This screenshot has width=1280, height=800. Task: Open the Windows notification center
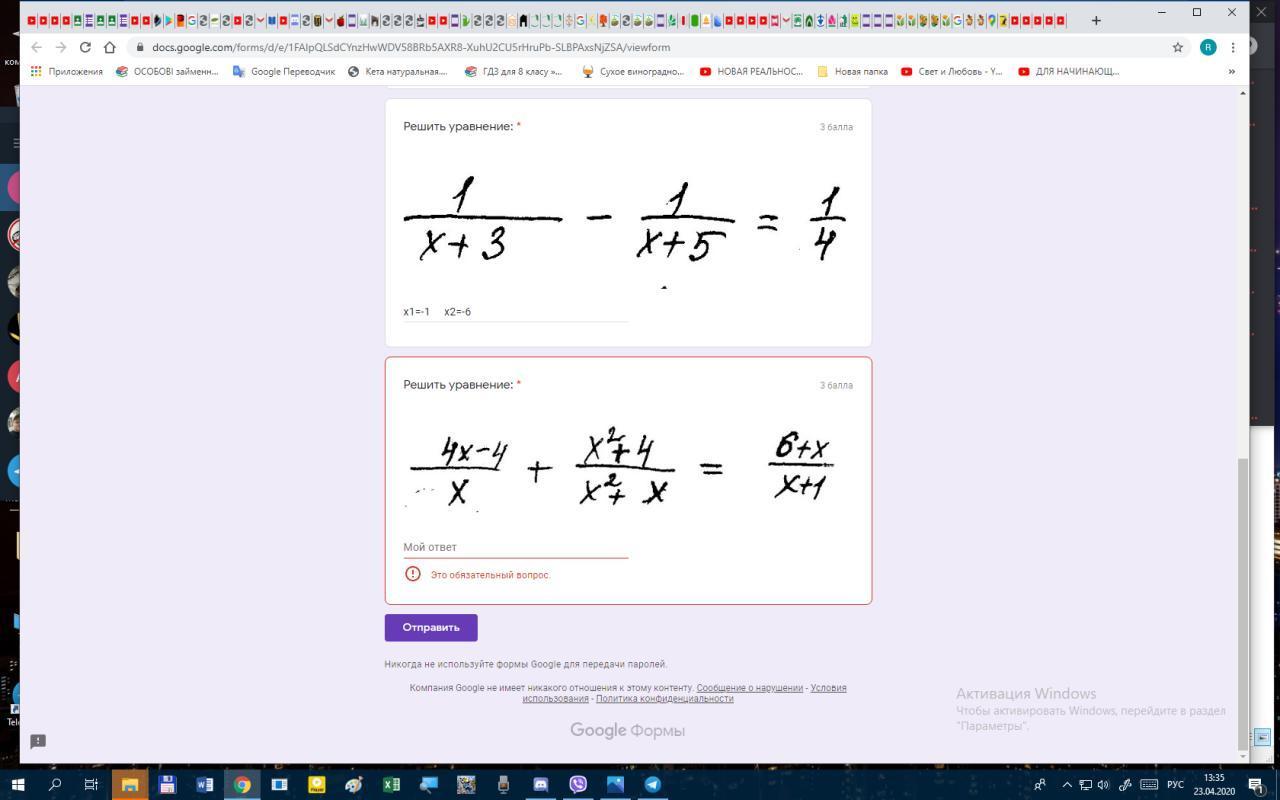(1256, 785)
